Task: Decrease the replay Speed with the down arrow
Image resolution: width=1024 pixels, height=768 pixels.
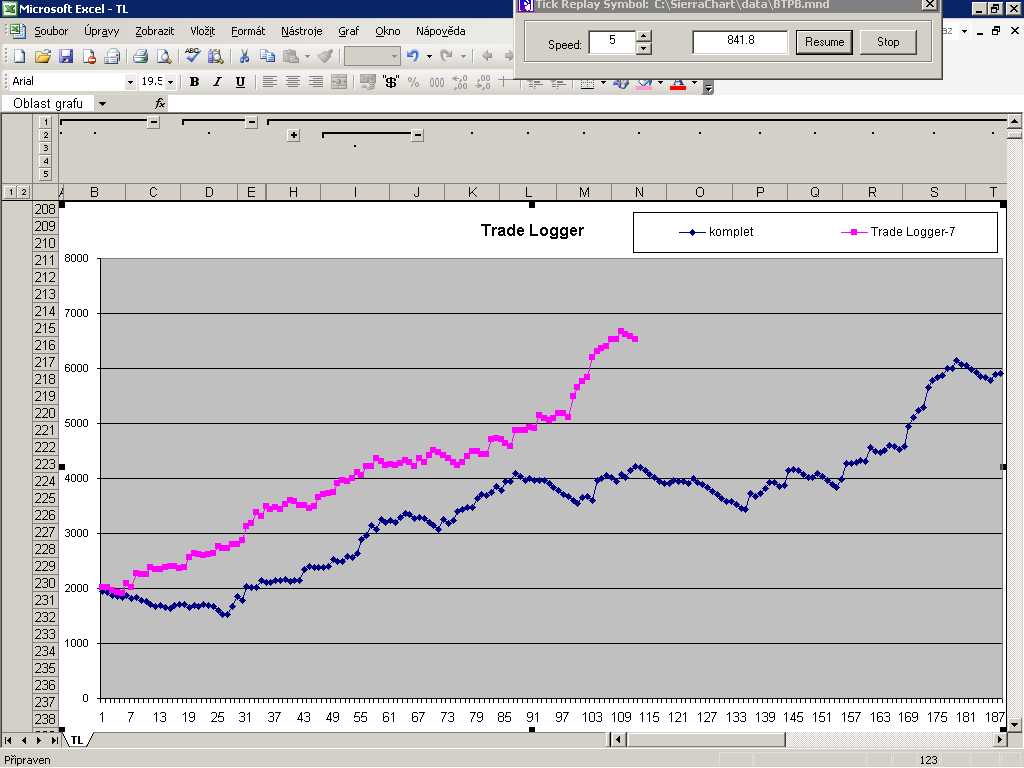Action: (643, 48)
